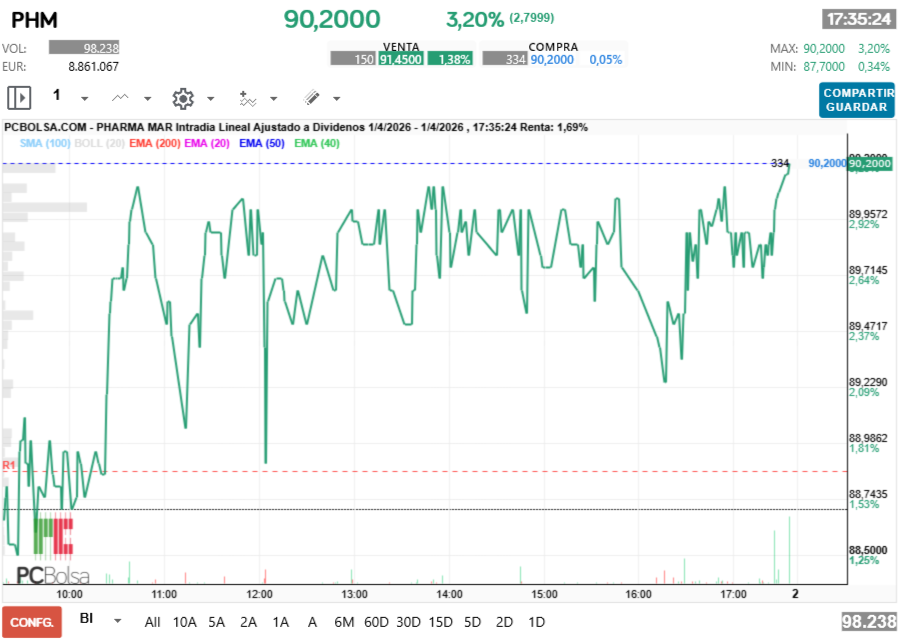Toggle the side panel icon

(x=19, y=98)
